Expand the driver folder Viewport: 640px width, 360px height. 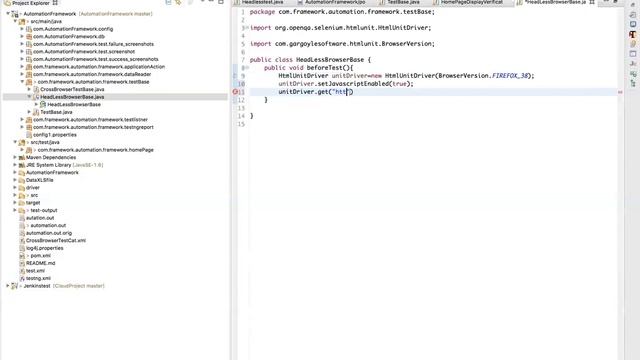pyautogui.click(x=15, y=187)
